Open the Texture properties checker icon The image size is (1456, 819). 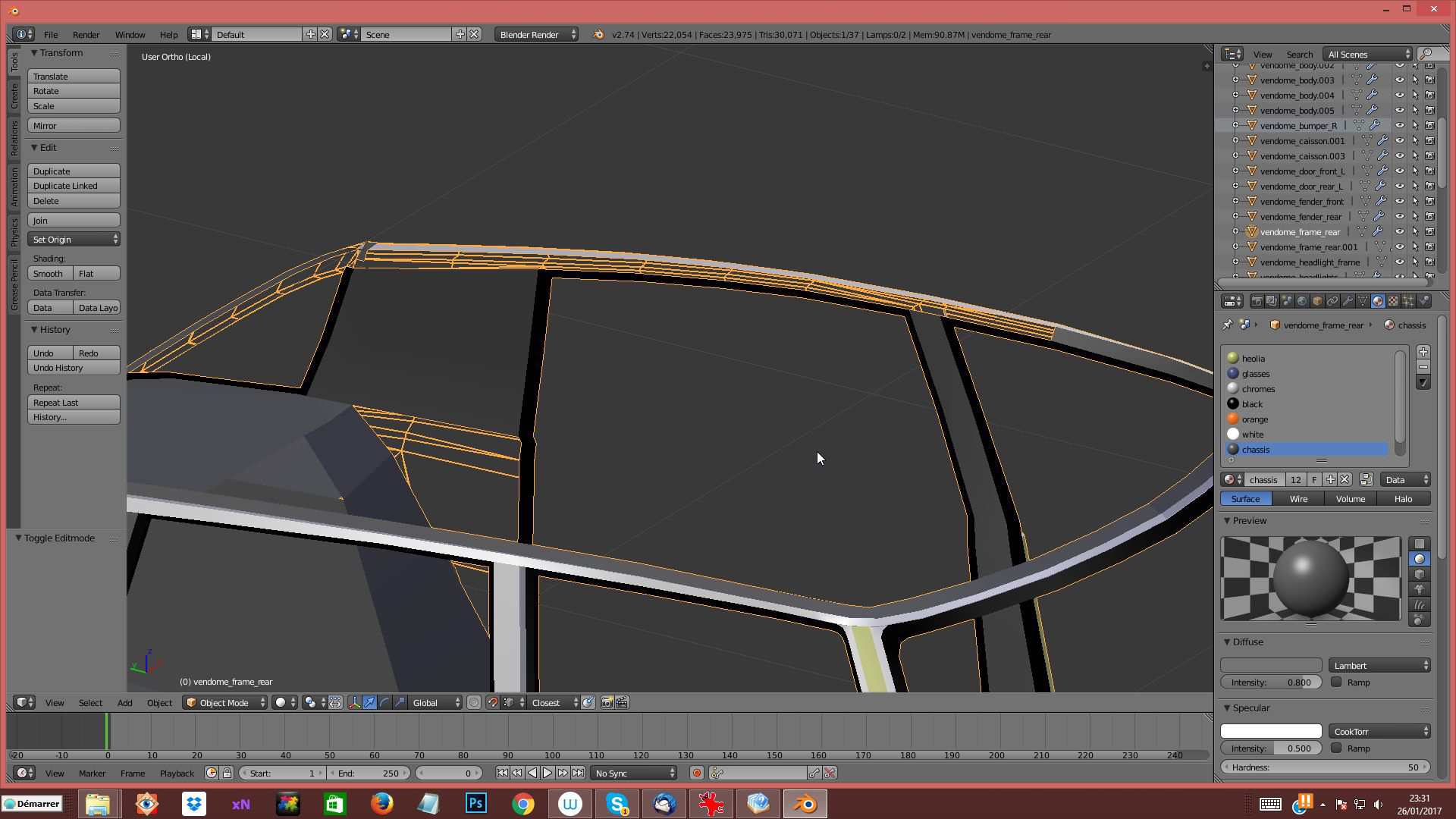(1393, 301)
